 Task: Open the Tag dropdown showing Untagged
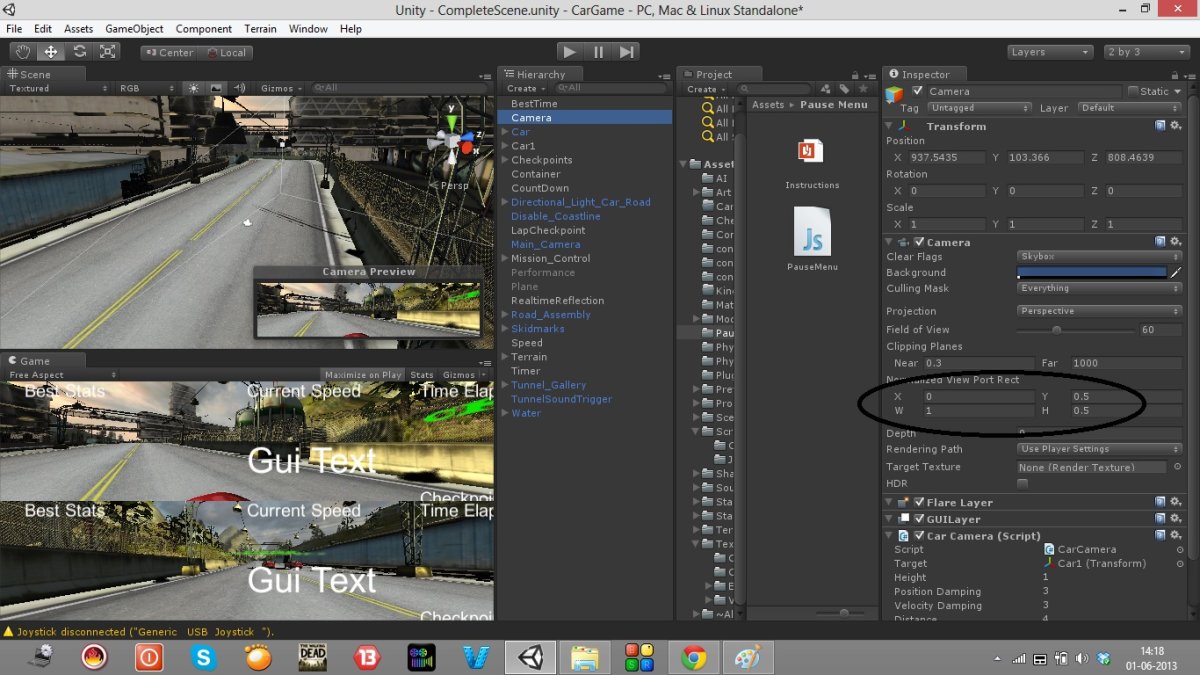980,107
